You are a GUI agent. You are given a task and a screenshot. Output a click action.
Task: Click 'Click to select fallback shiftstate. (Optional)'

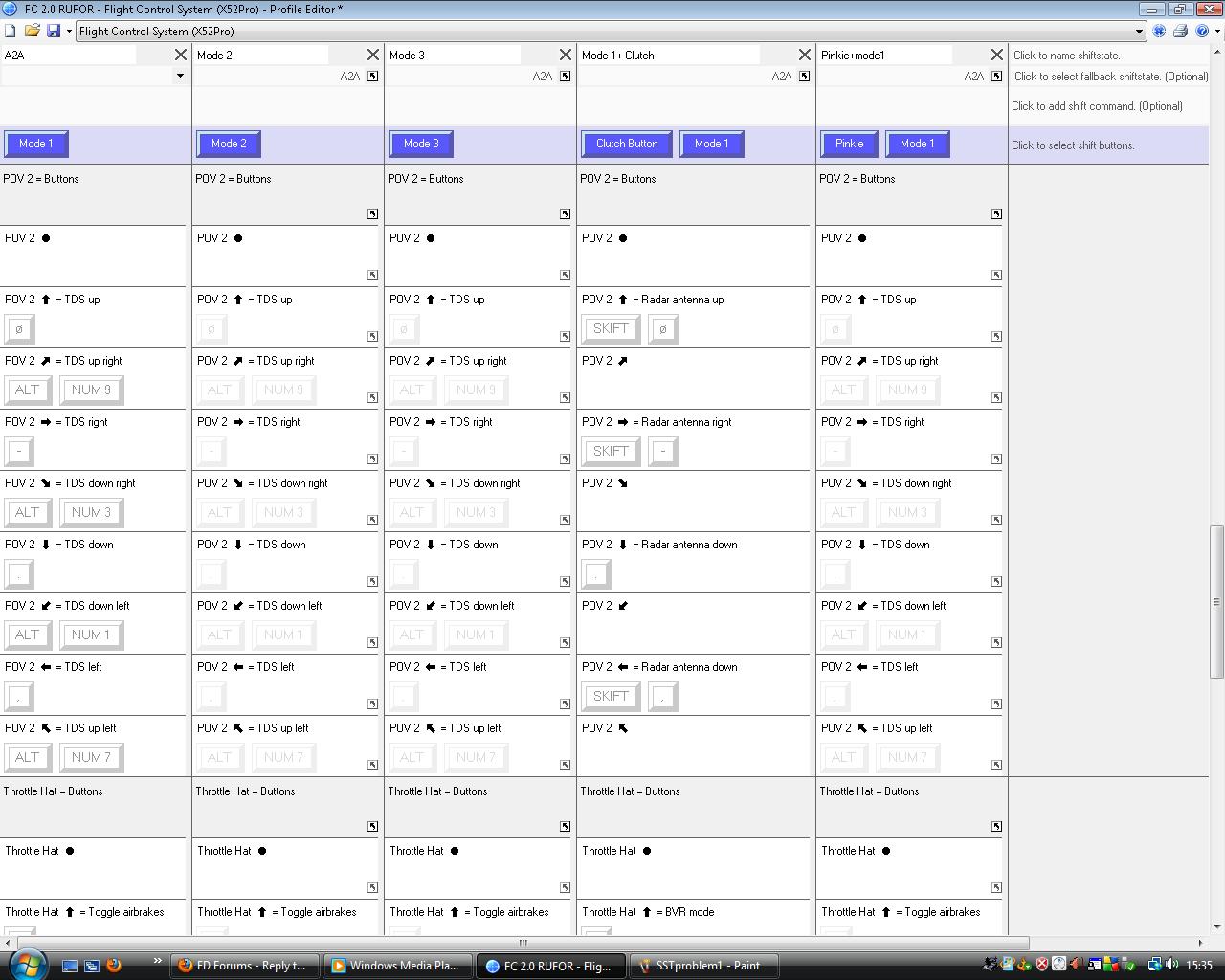point(1111,77)
